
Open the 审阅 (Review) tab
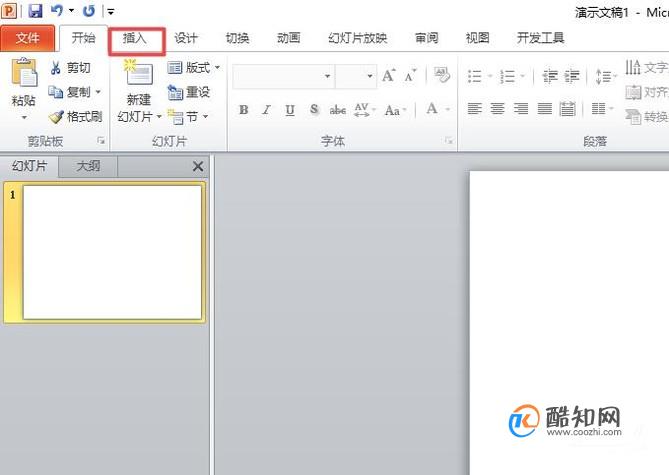coord(427,38)
